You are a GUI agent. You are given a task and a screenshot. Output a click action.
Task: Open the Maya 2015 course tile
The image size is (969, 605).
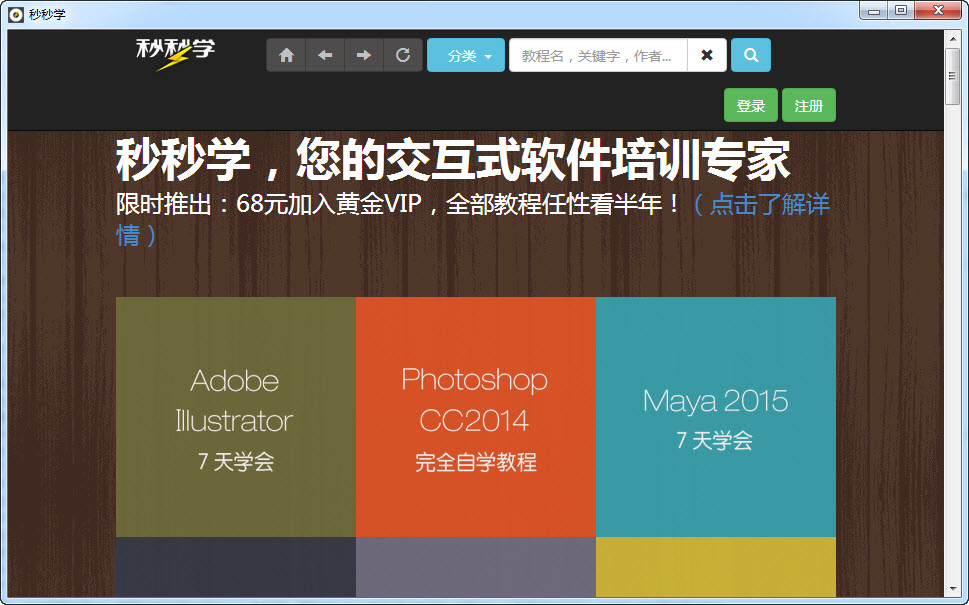click(x=715, y=417)
